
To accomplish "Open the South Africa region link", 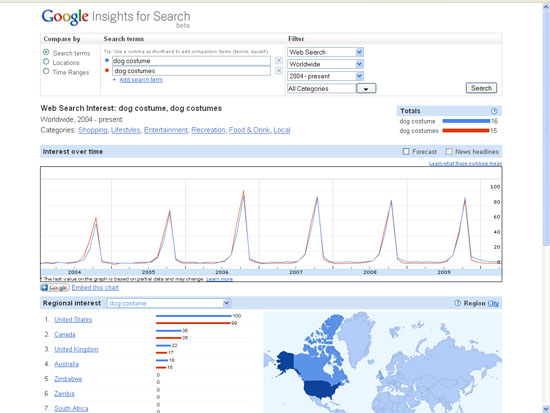I will pos(71,408).
